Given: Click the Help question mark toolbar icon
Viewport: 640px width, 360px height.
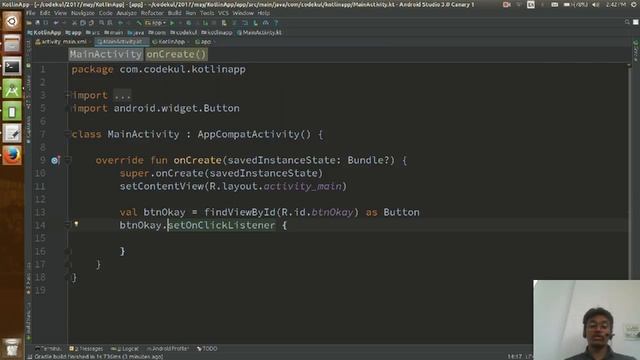Looking at the screenshot, I should (276, 23).
